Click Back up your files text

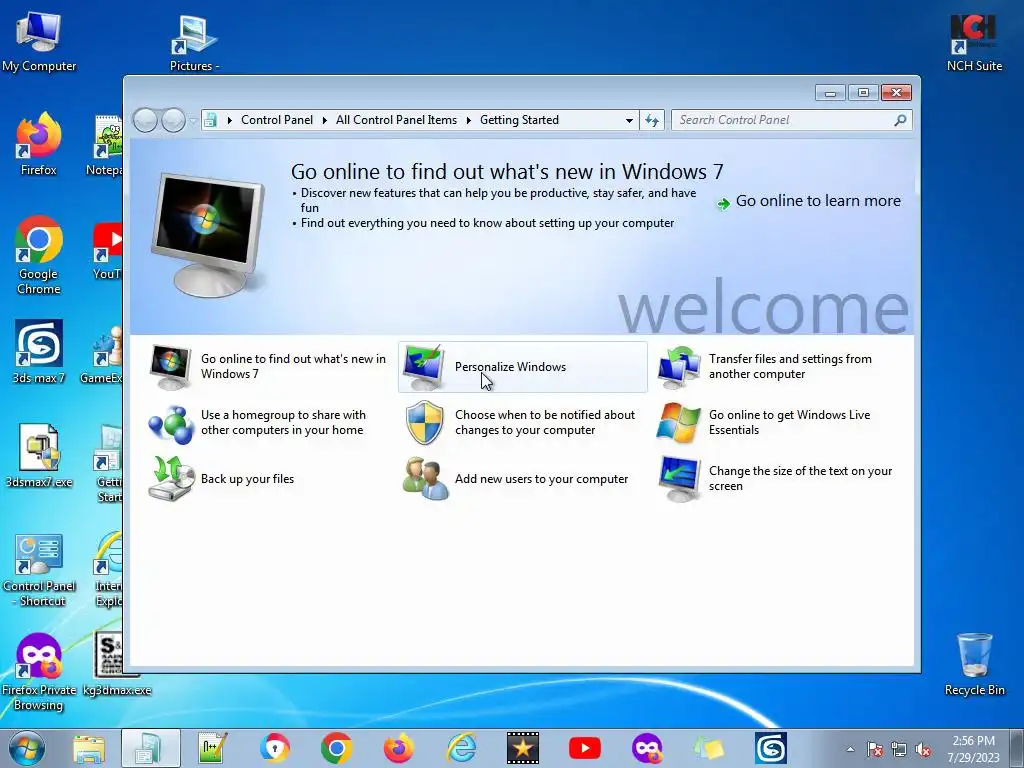[248, 479]
